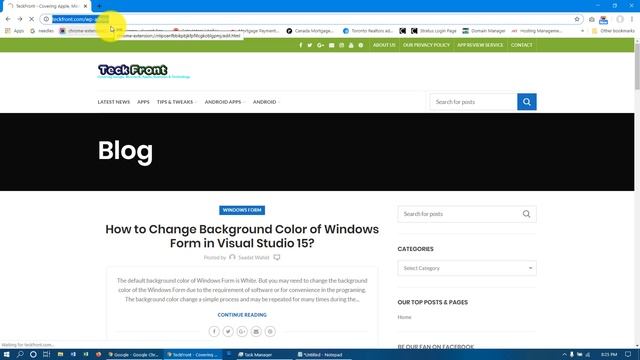Expand the Other bookmarks folder

[613, 31]
